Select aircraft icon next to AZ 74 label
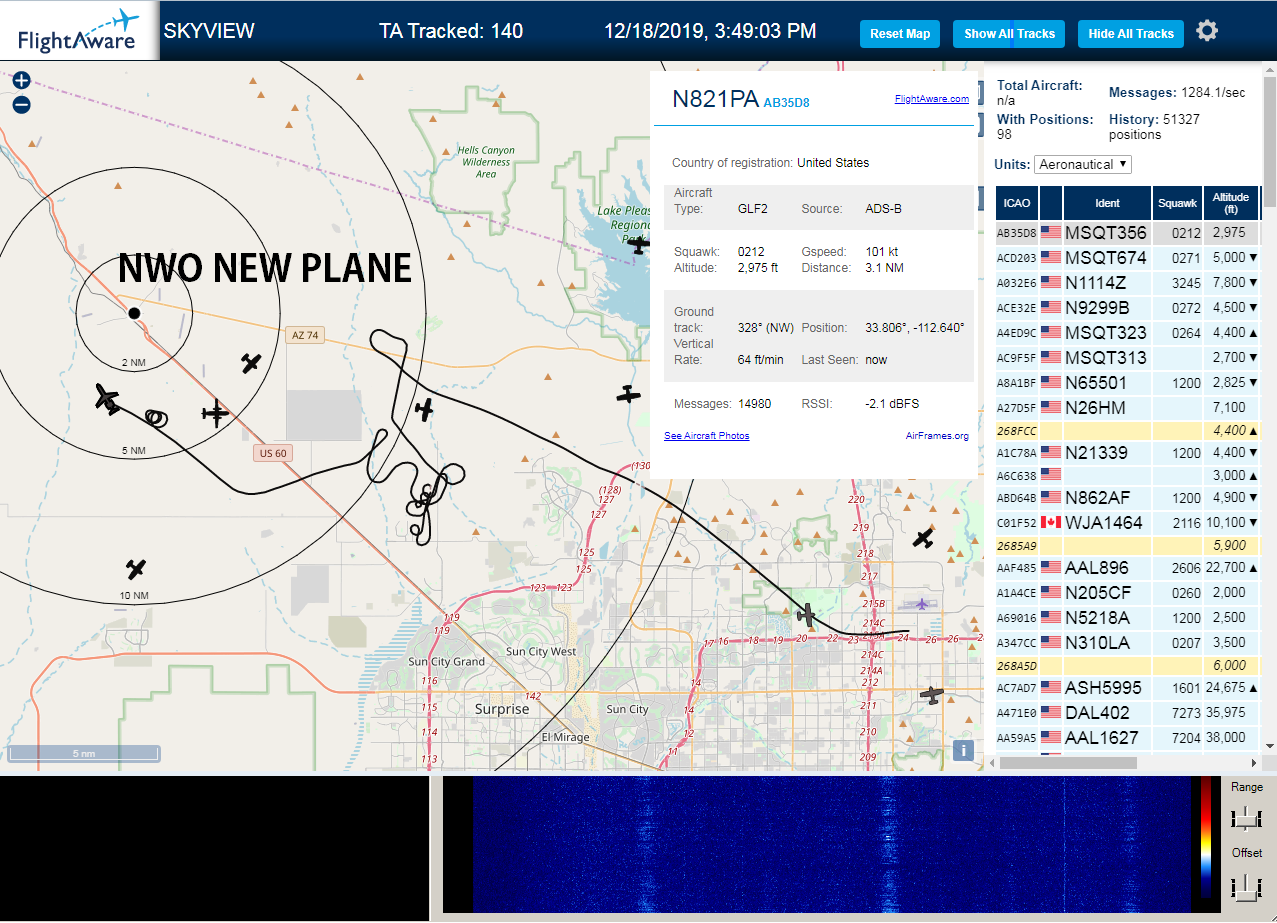This screenshot has height=923, width=1277. [251, 363]
